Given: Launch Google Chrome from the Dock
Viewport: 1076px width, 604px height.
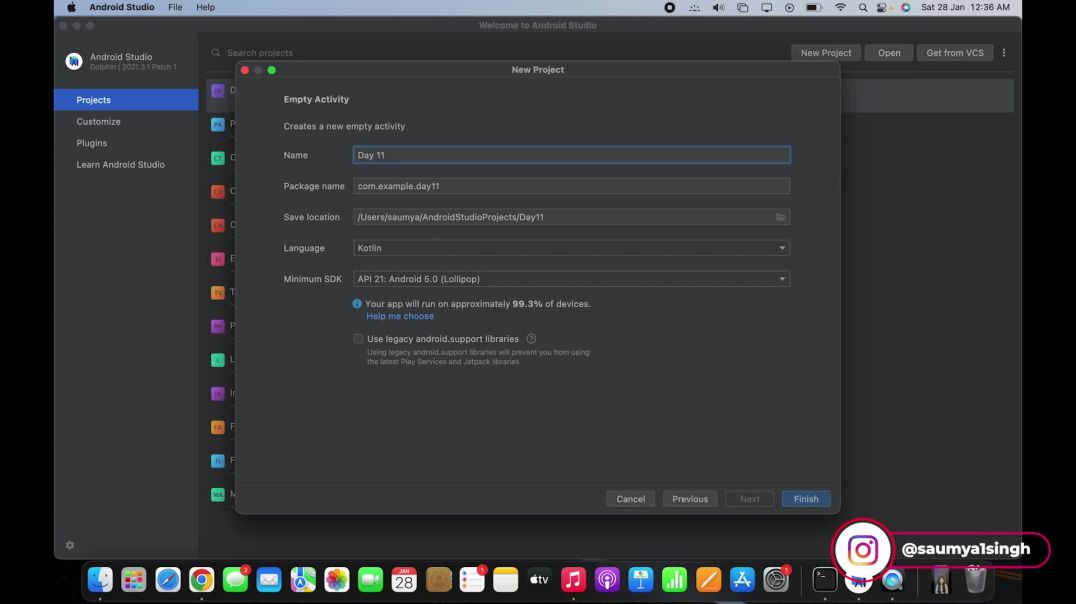Looking at the screenshot, I should point(201,579).
